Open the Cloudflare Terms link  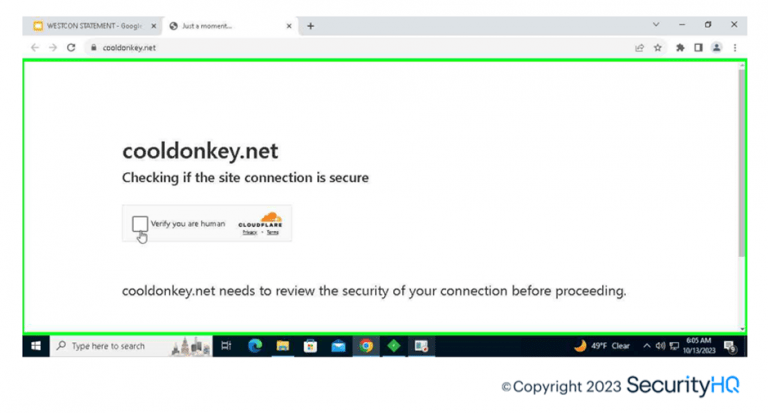pos(272,232)
